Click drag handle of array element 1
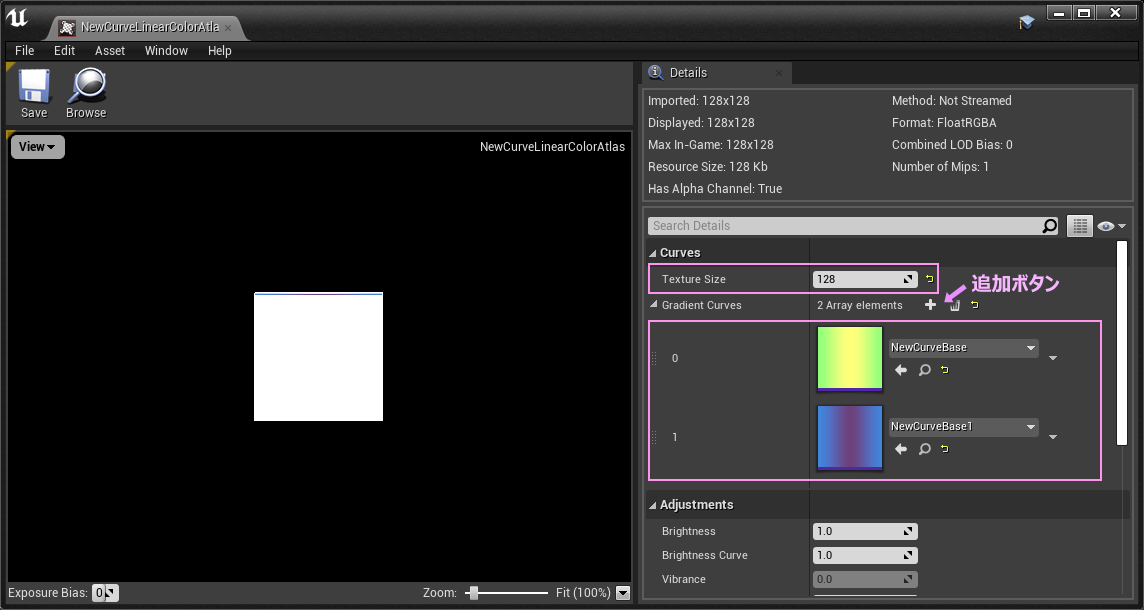 click(654, 437)
